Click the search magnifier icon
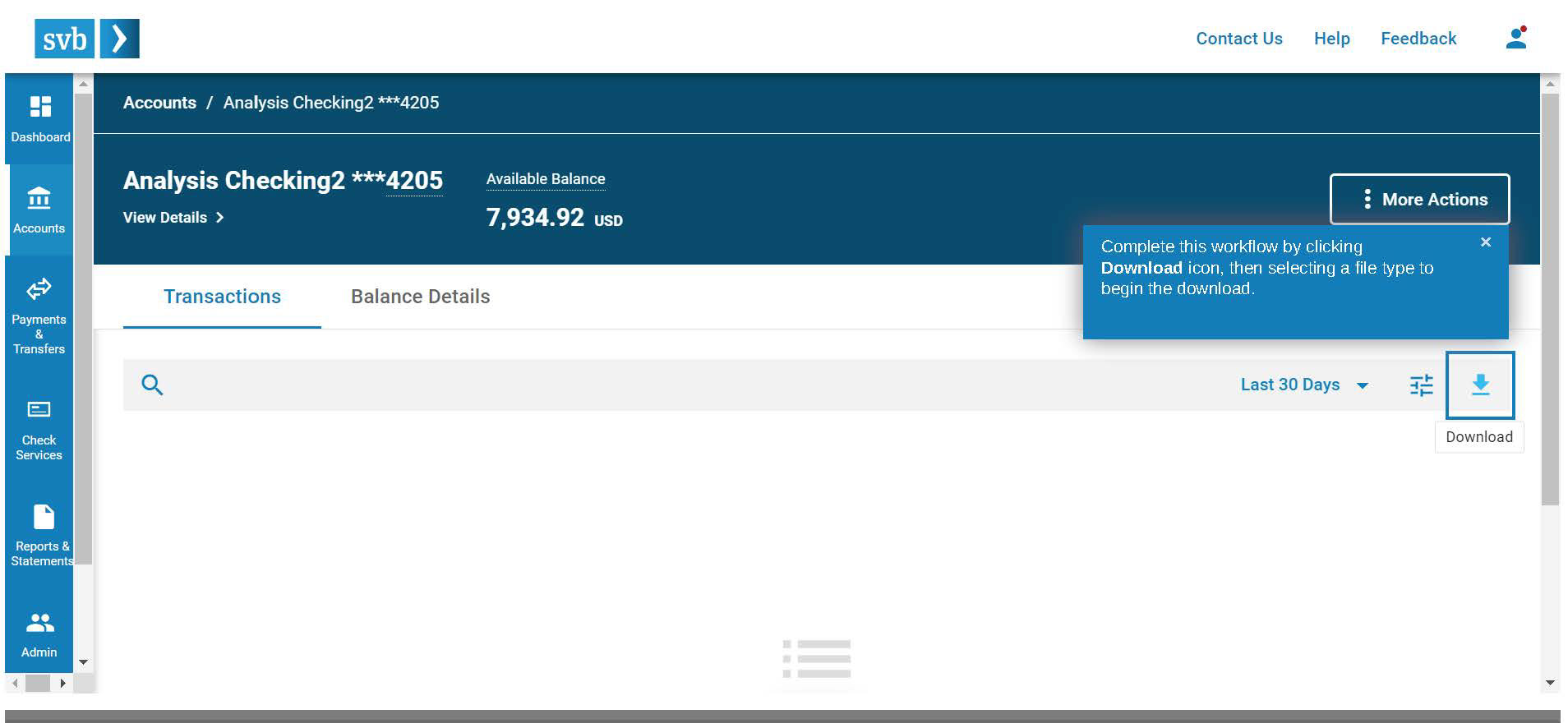 tap(152, 385)
